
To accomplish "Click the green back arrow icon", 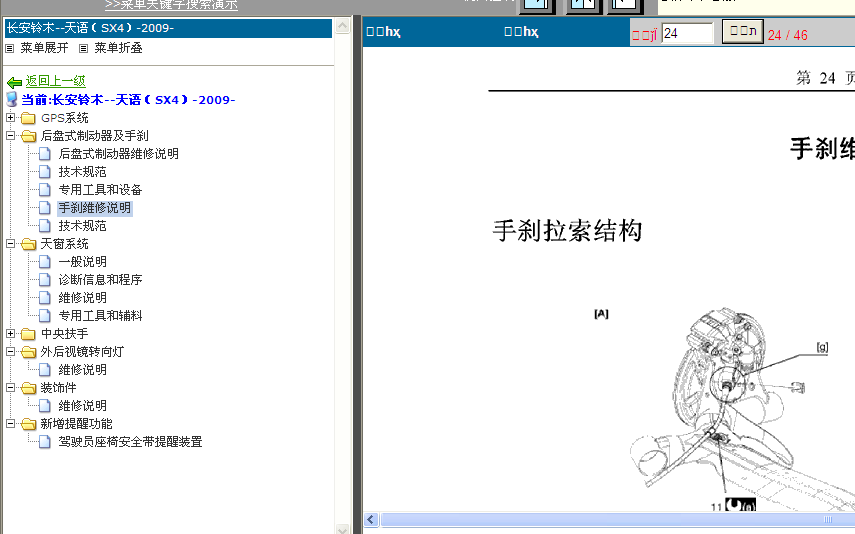I will tap(14, 82).
